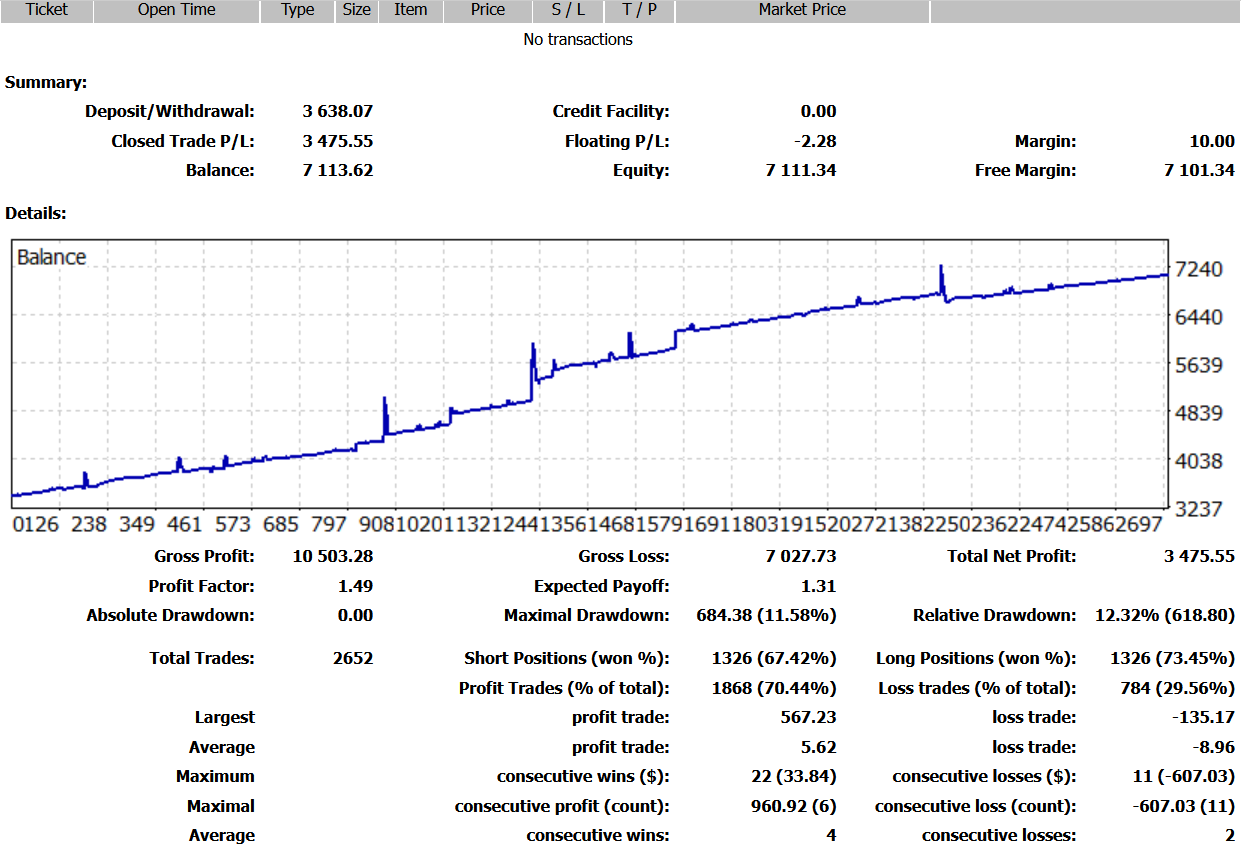Viewport: 1241px width, 849px height.
Task: Click the Balance label inside the chart
Action: click(x=52, y=257)
